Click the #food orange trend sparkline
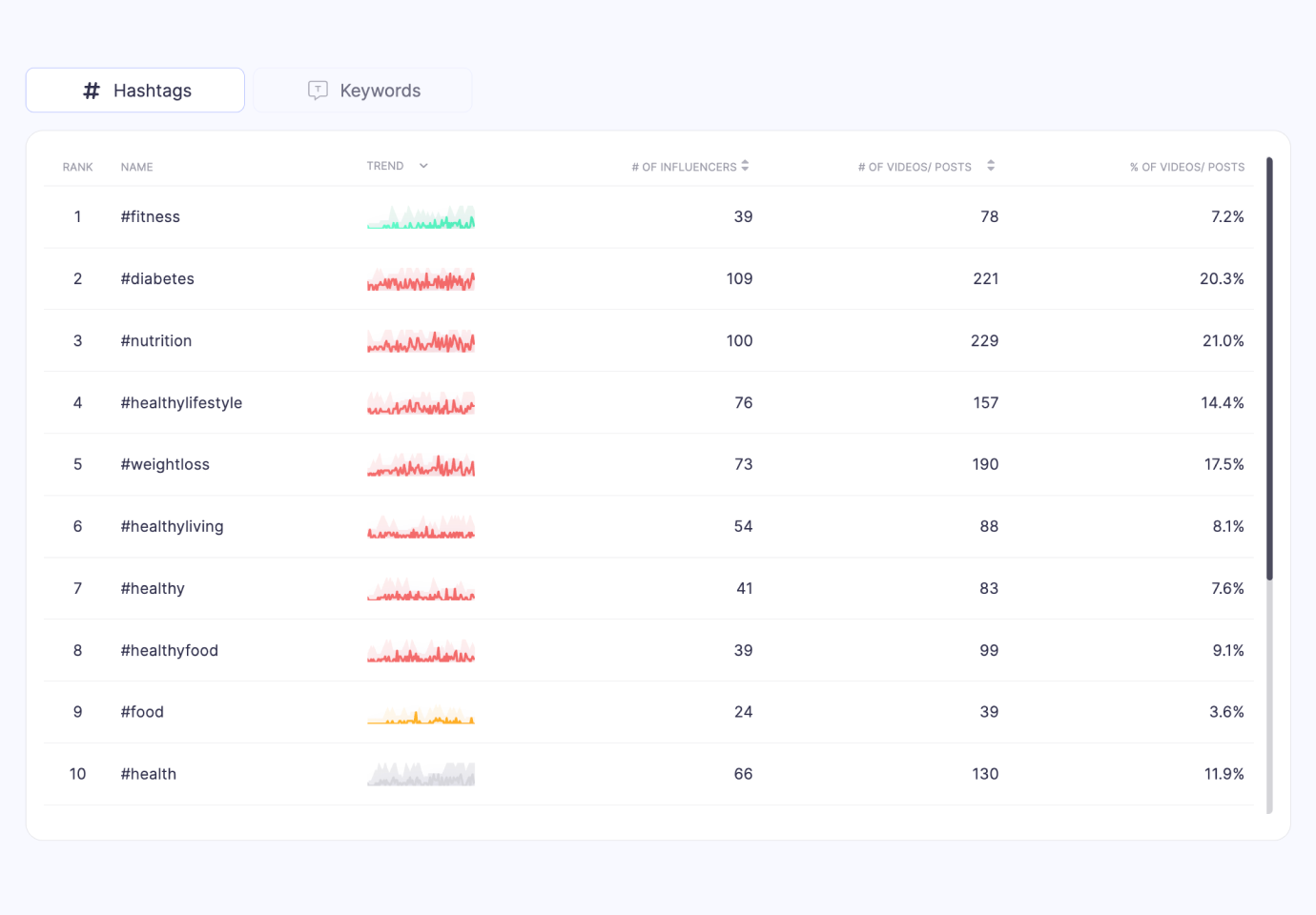The height and width of the screenshot is (915, 1316). click(421, 712)
